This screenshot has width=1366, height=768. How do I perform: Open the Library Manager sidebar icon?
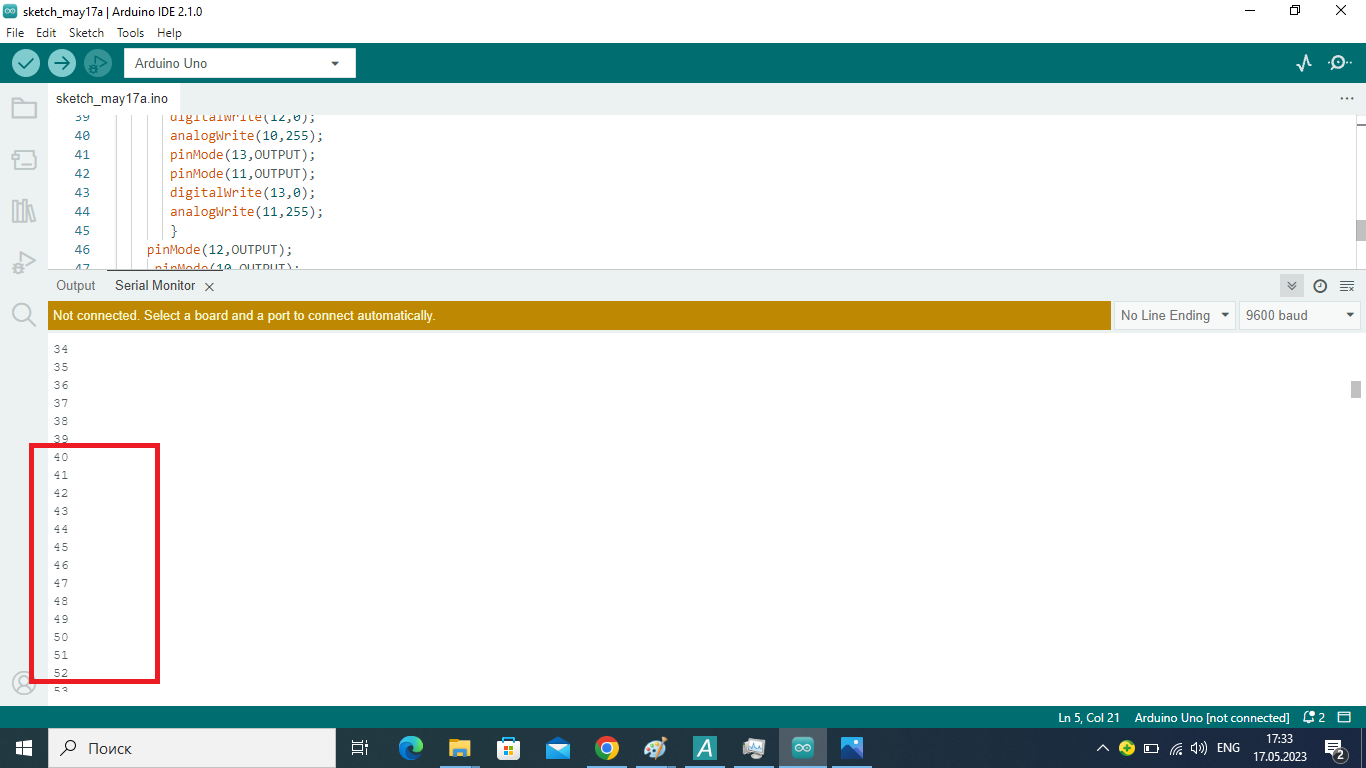click(x=24, y=211)
